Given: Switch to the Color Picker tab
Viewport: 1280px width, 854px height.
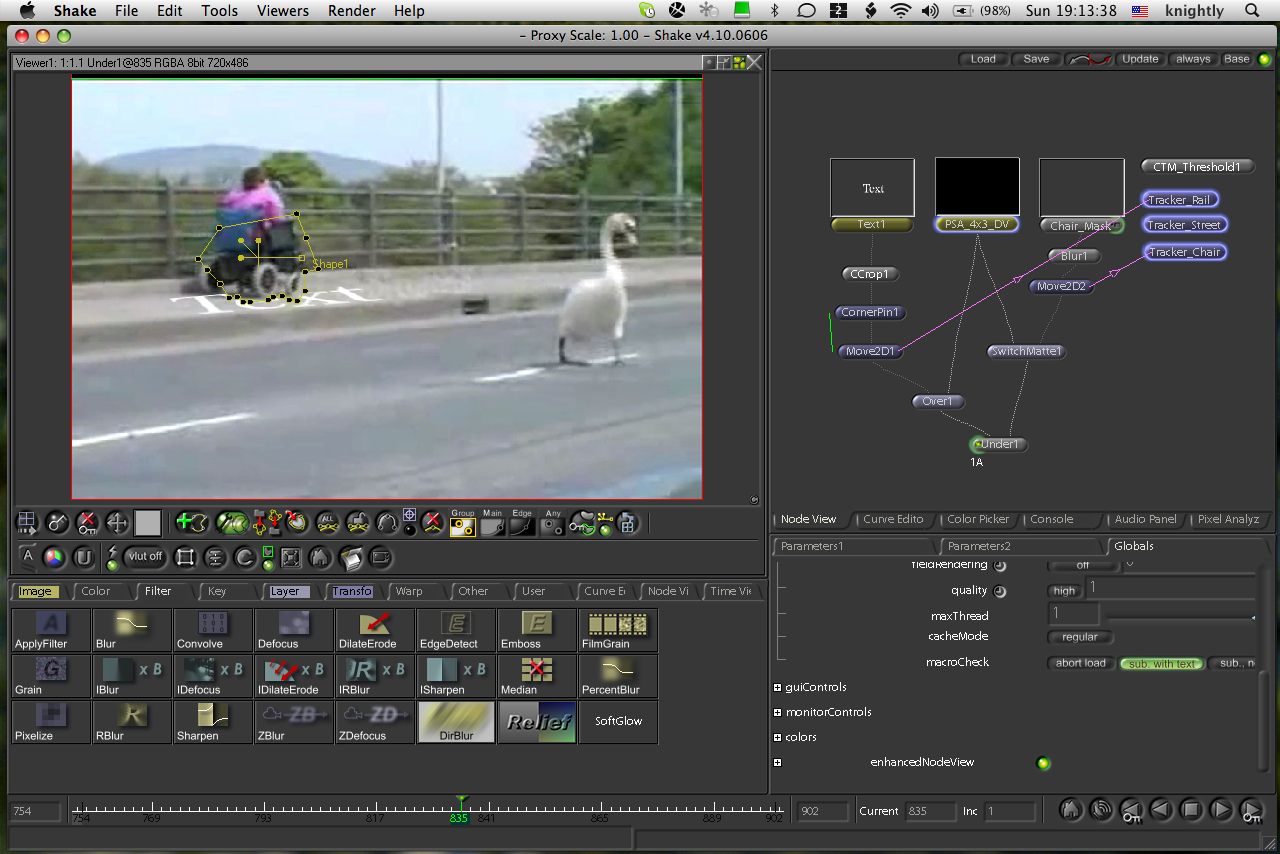Looking at the screenshot, I should click(977, 519).
